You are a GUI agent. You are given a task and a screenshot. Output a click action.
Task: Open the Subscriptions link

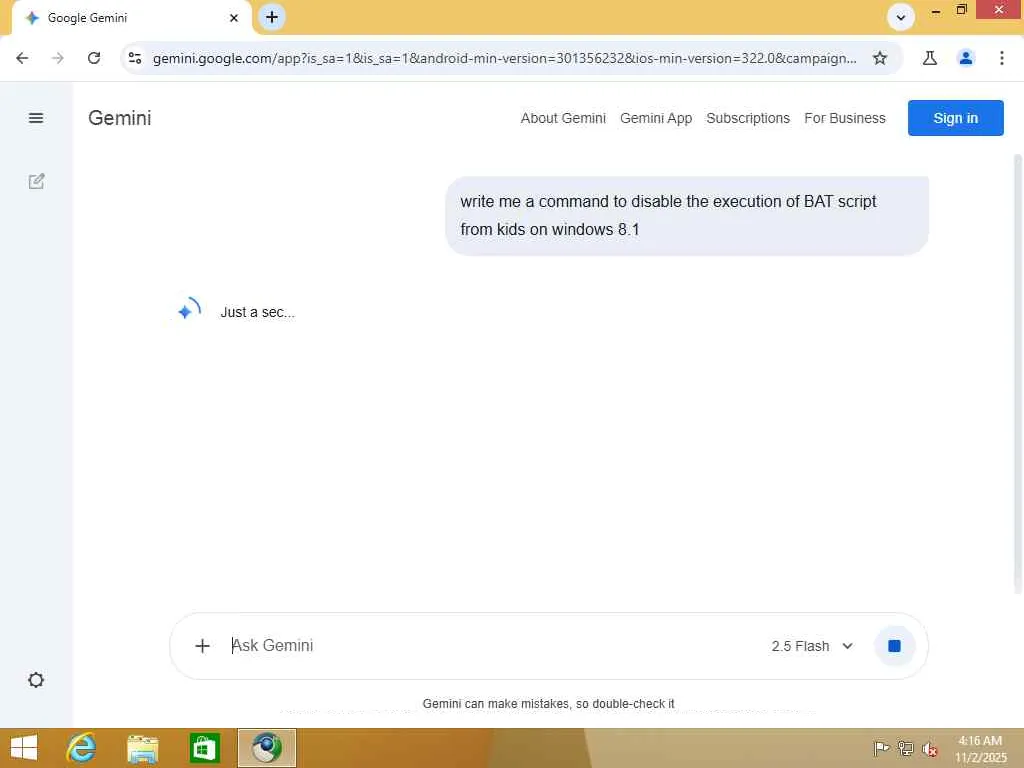pyautogui.click(x=748, y=118)
